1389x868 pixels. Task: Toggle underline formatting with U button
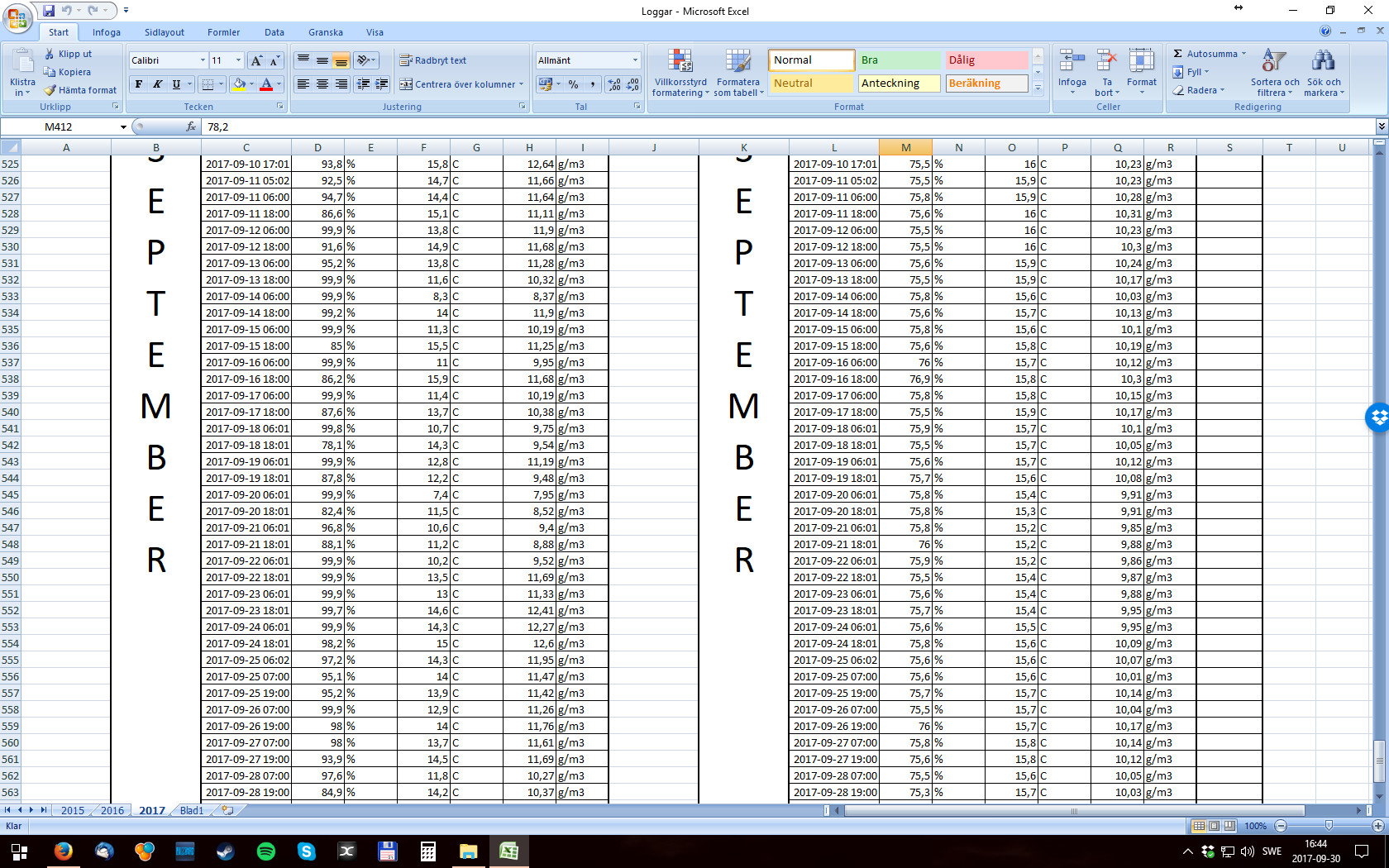point(176,84)
